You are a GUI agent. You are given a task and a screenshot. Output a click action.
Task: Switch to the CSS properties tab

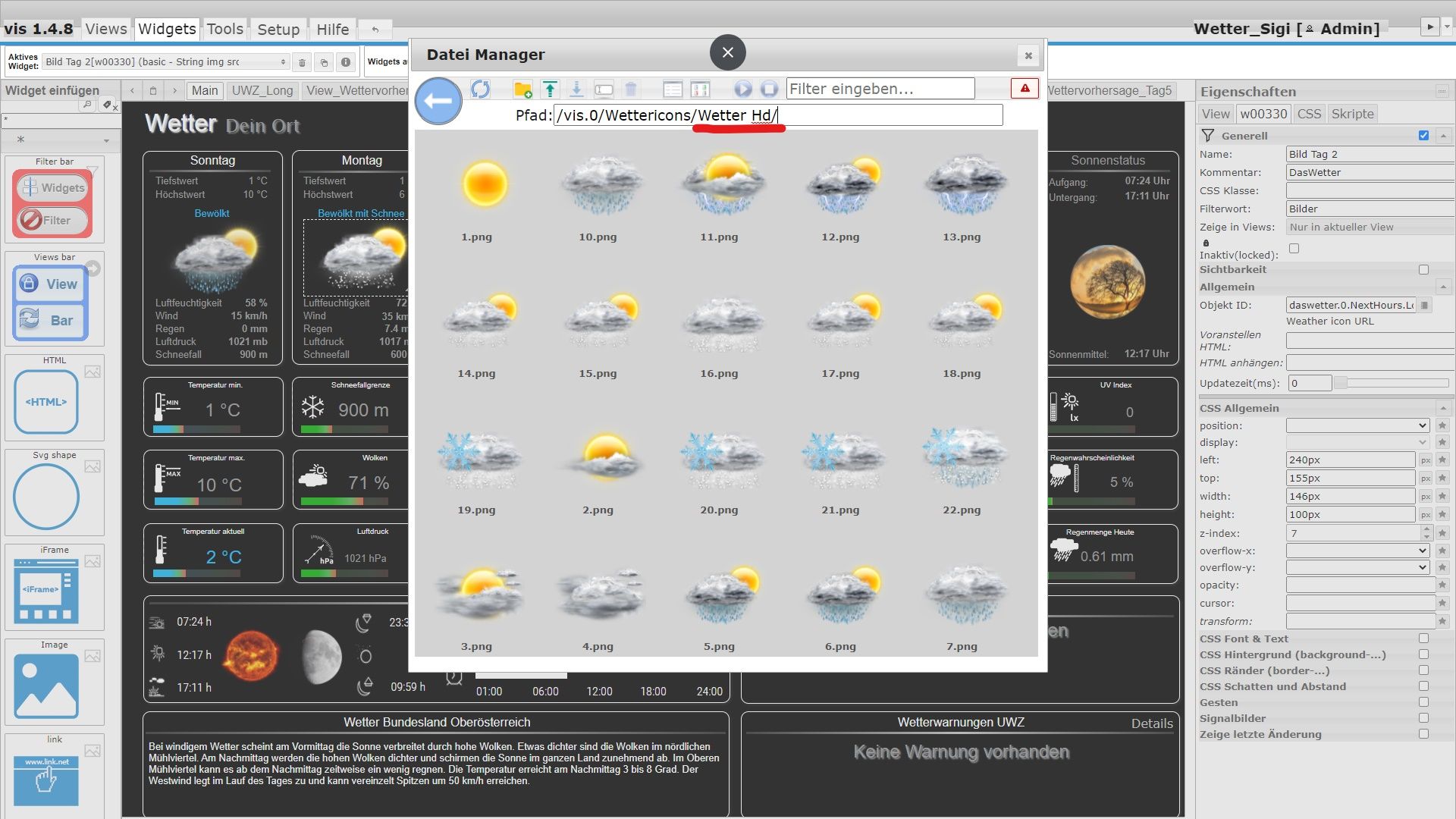pyautogui.click(x=1309, y=114)
